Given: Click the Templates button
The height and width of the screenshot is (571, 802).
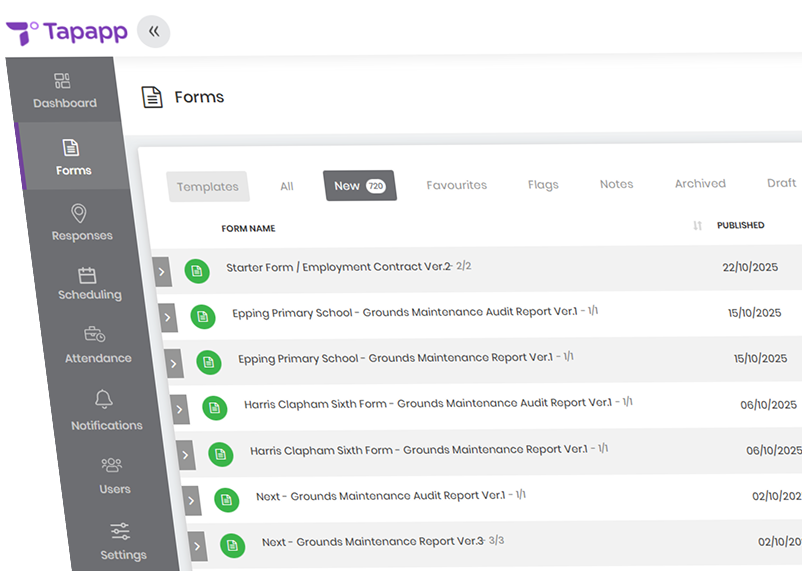Looking at the screenshot, I should 208,187.
